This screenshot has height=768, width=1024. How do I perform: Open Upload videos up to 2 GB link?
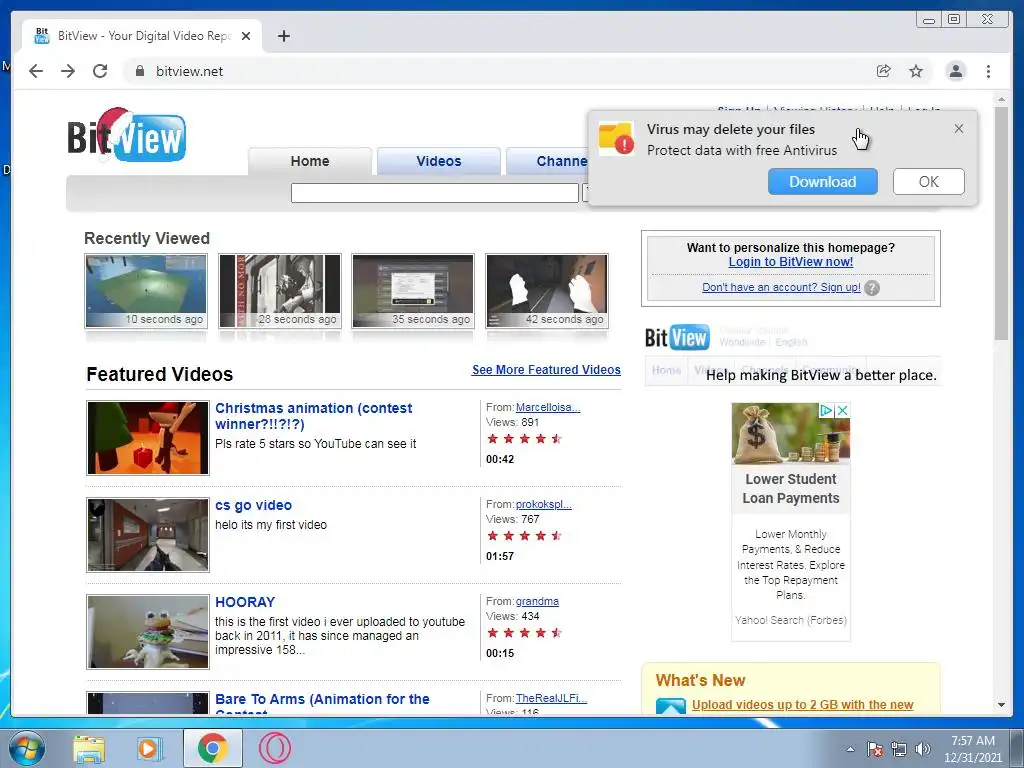coord(803,705)
